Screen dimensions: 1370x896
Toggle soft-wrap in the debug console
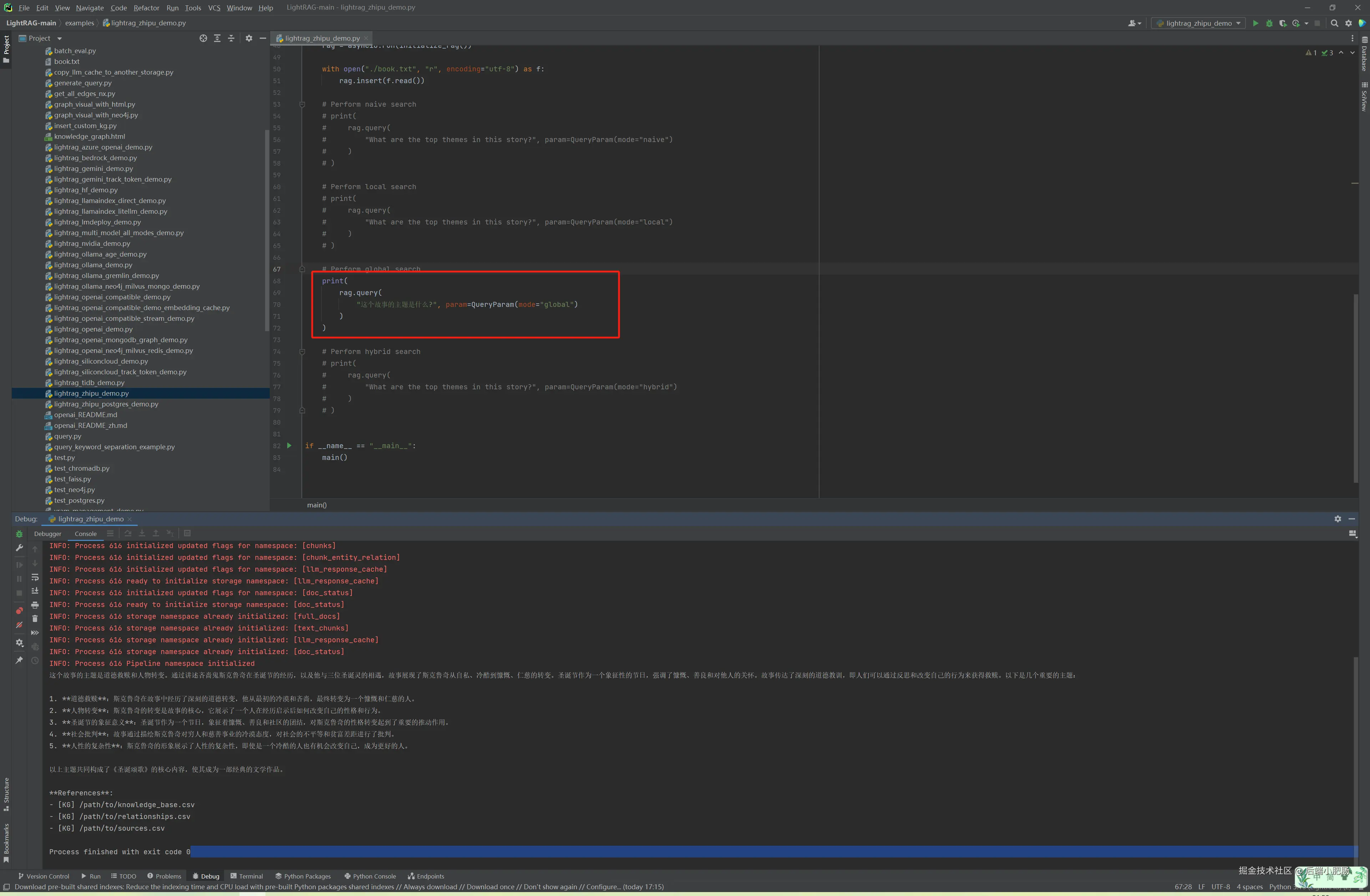pyautogui.click(x=35, y=577)
